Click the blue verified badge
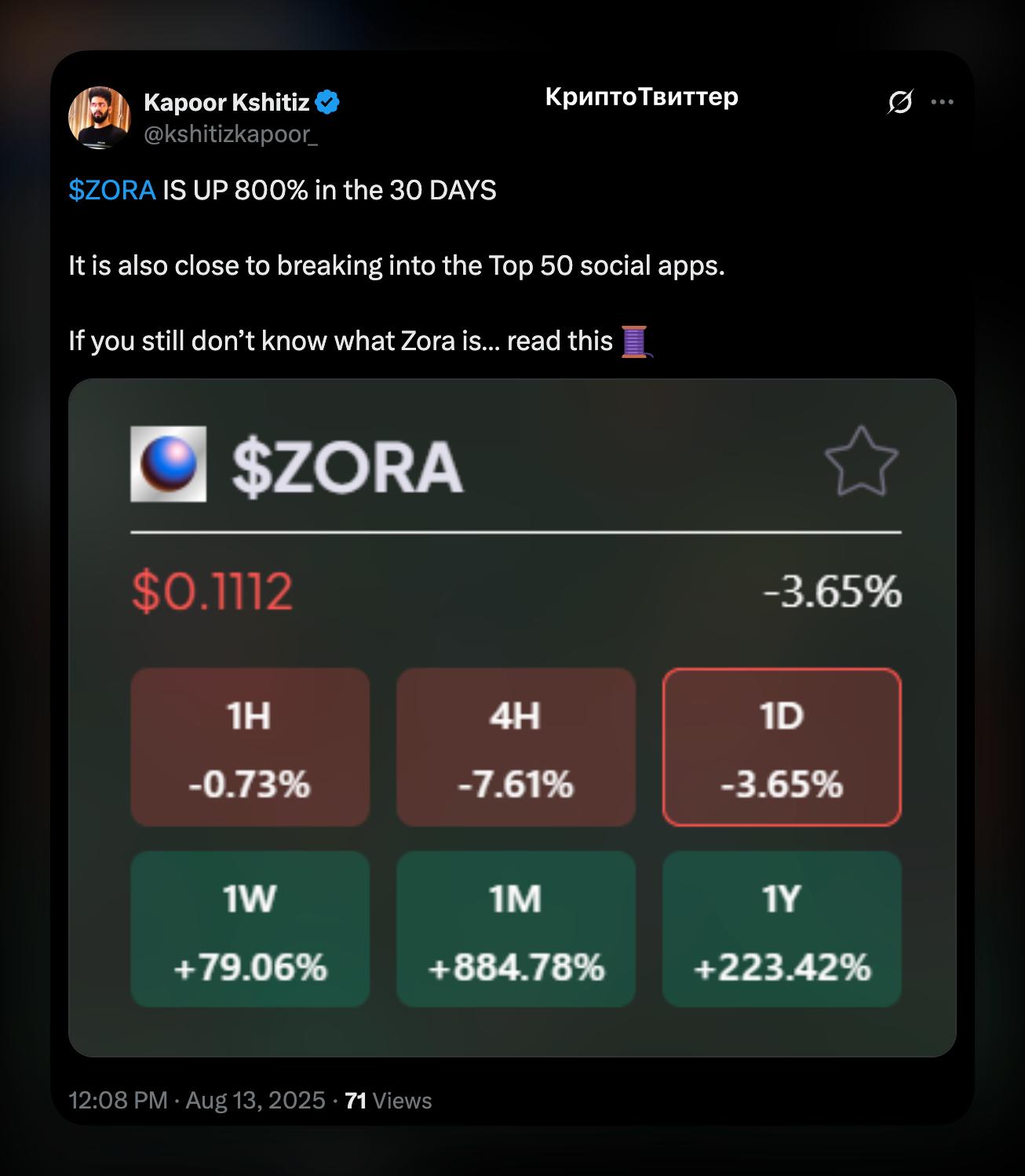This screenshot has height=1176, width=1025. [327, 102]
